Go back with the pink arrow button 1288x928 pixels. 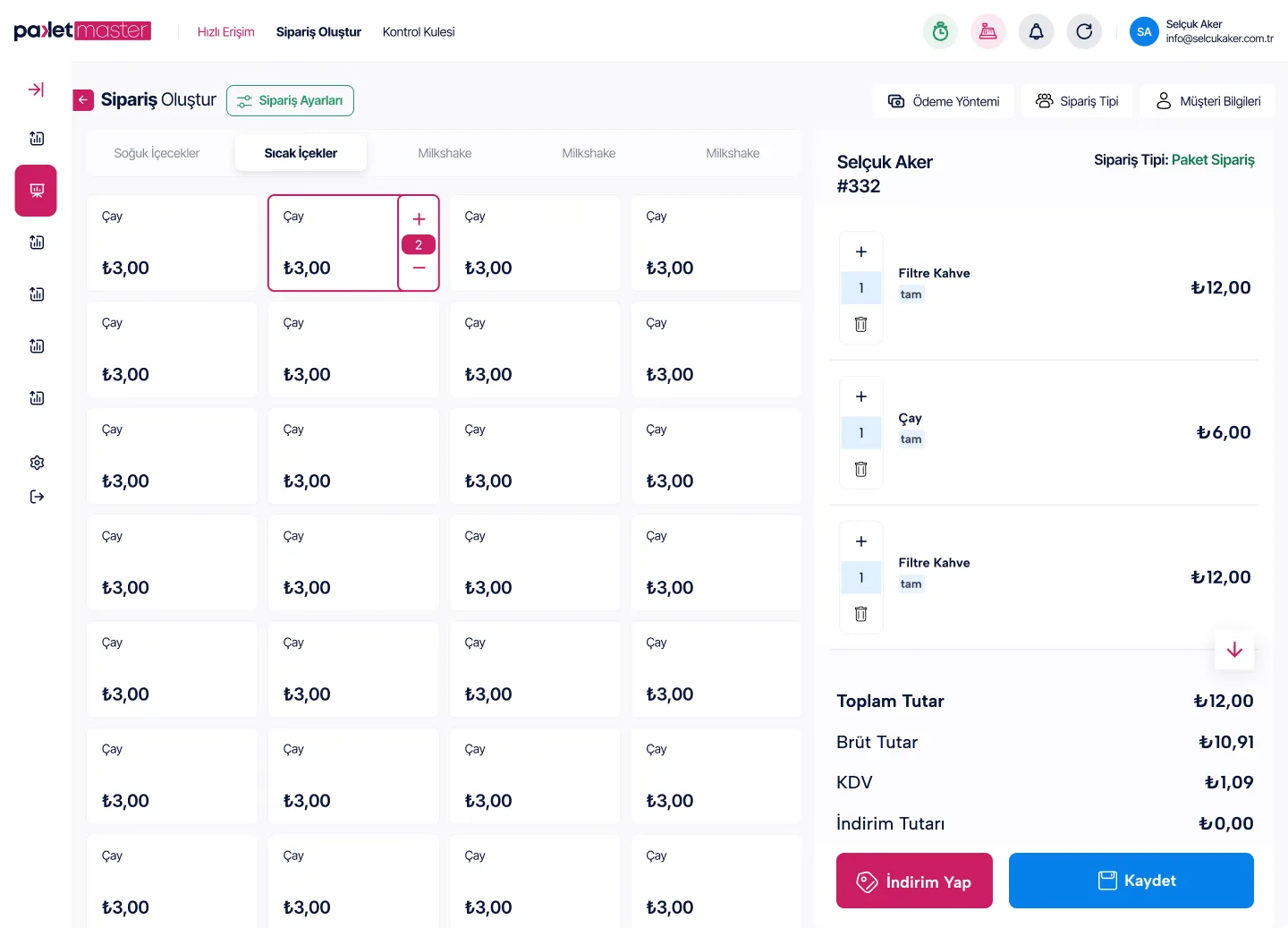(83, 100)
